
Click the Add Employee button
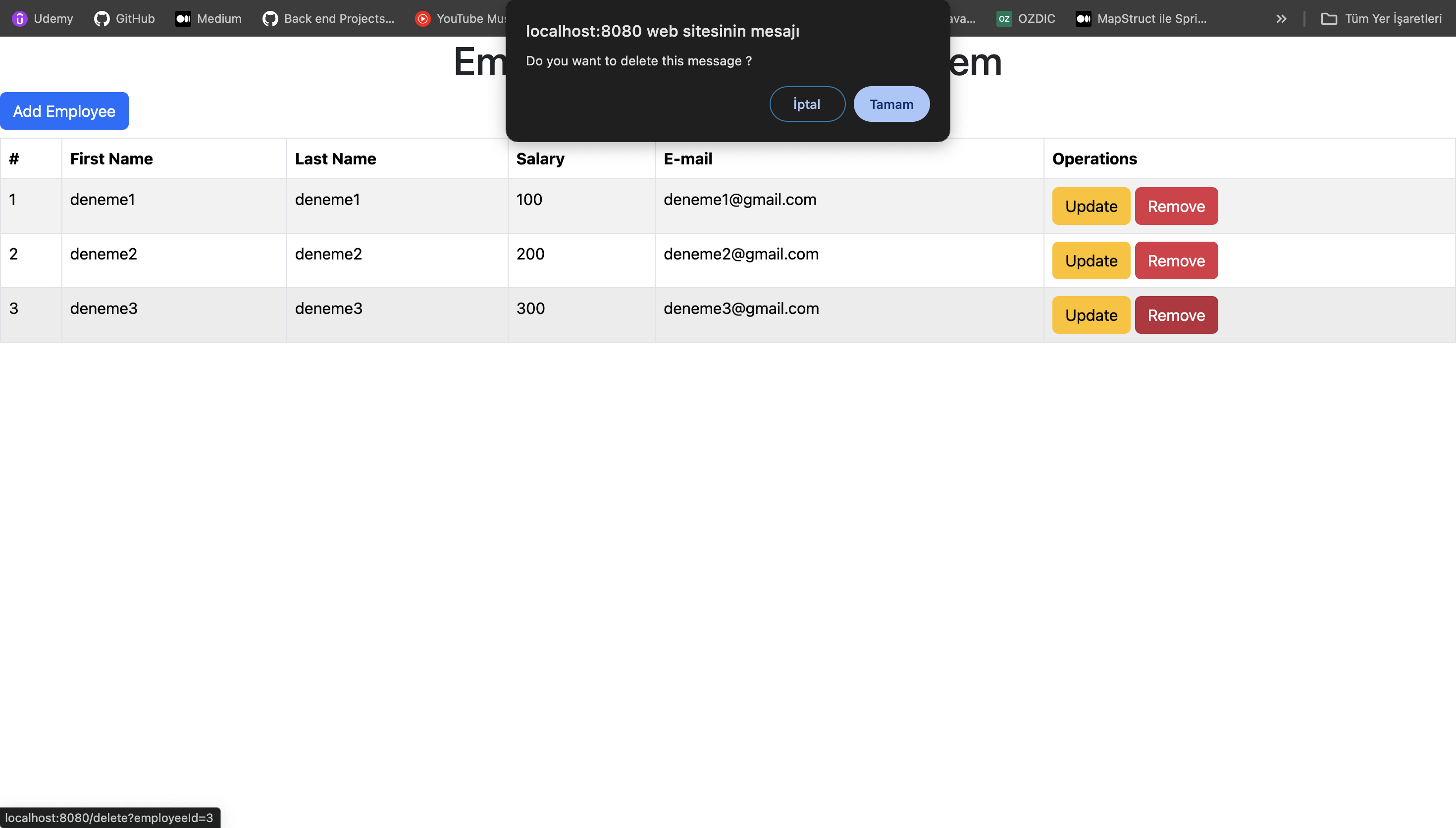click(64, 111)
